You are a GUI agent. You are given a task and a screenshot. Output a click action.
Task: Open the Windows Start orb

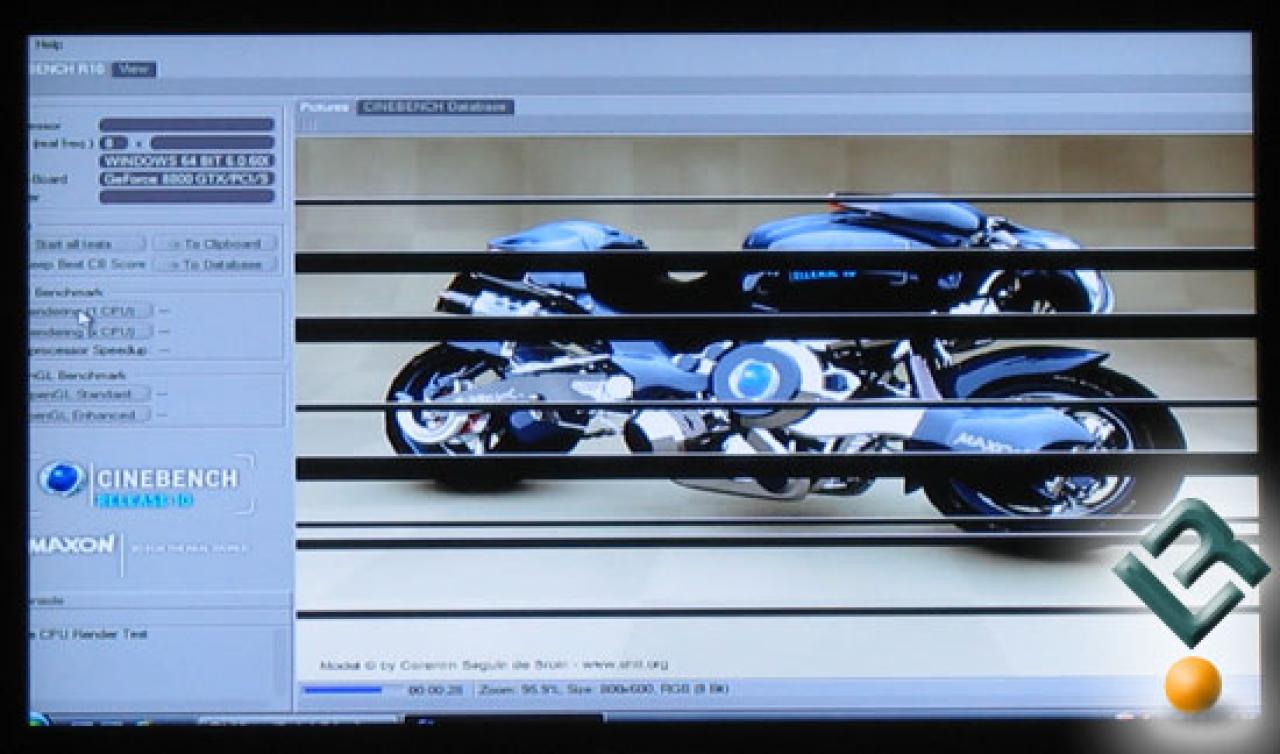coord(39,718)
